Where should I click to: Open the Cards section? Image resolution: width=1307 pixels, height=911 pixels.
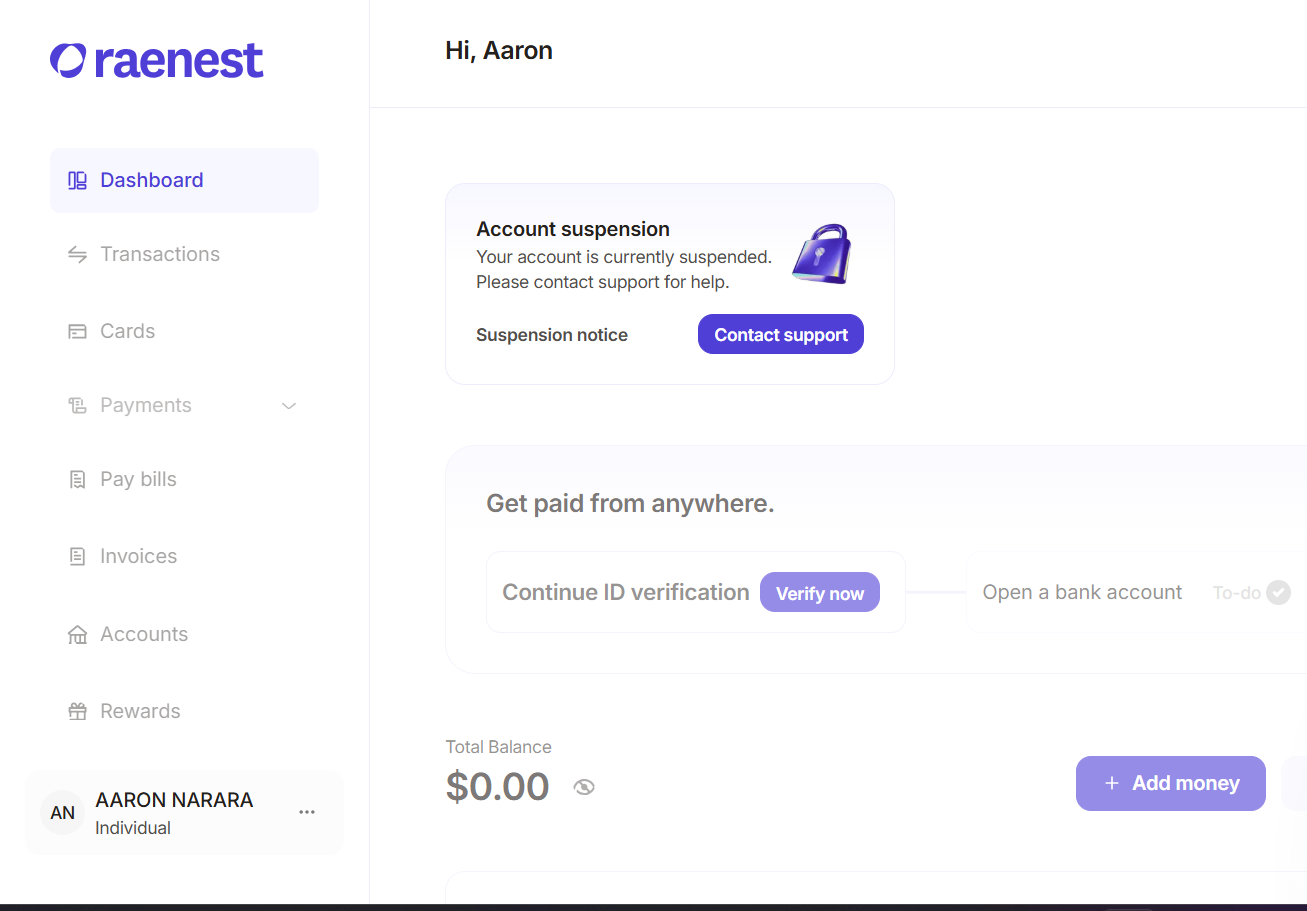point(184,332)
